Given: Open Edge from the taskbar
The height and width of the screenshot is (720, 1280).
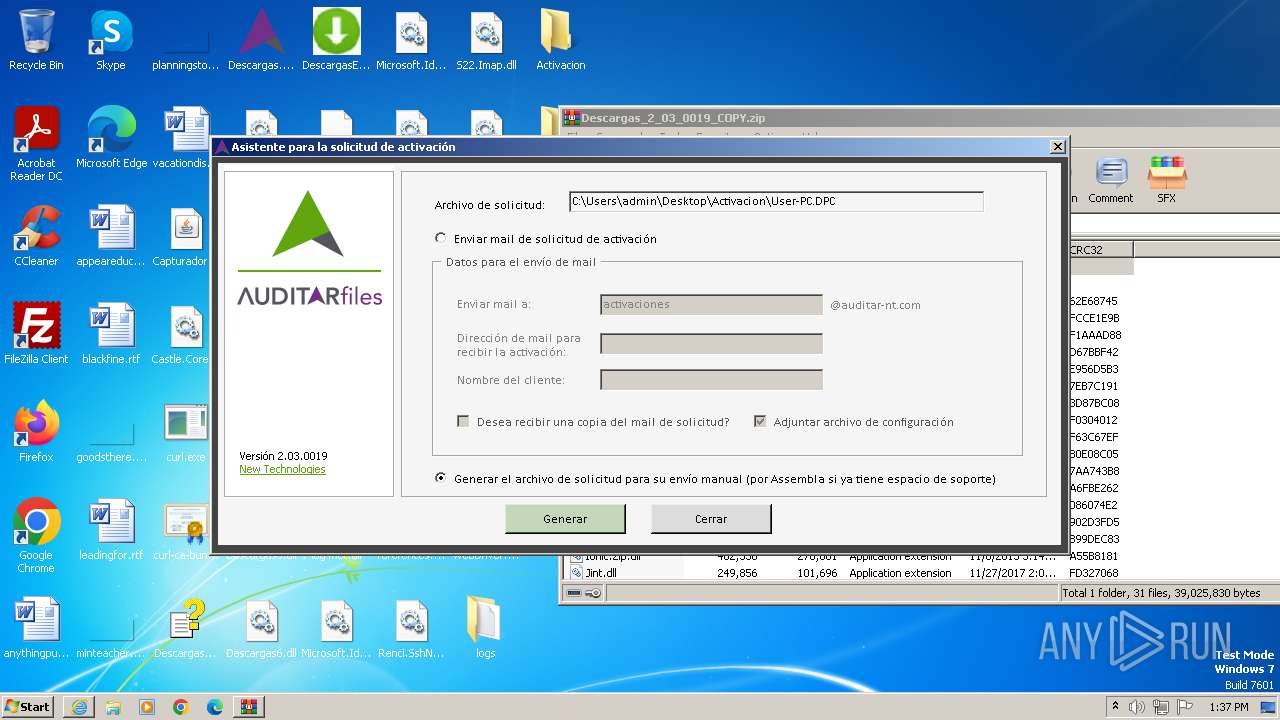Looking at the screenshot, I should [x=215, y=707].
